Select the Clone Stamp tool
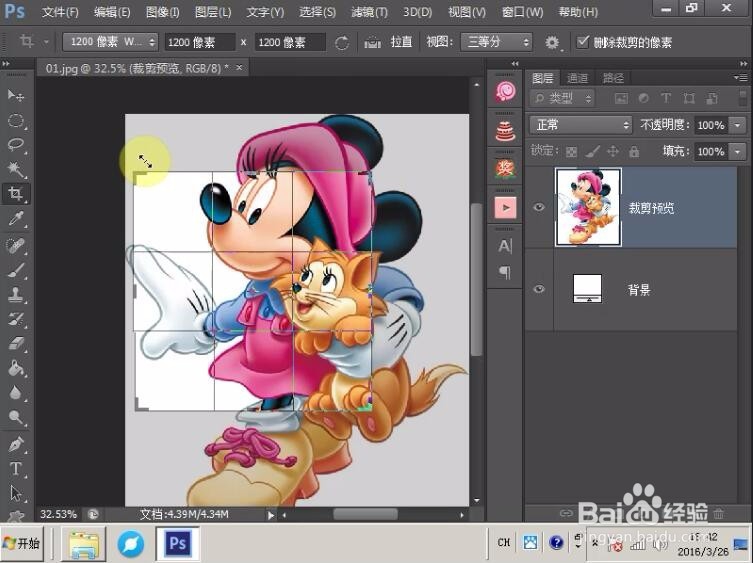This screenshot has height=563, width=753. point(15,294)
